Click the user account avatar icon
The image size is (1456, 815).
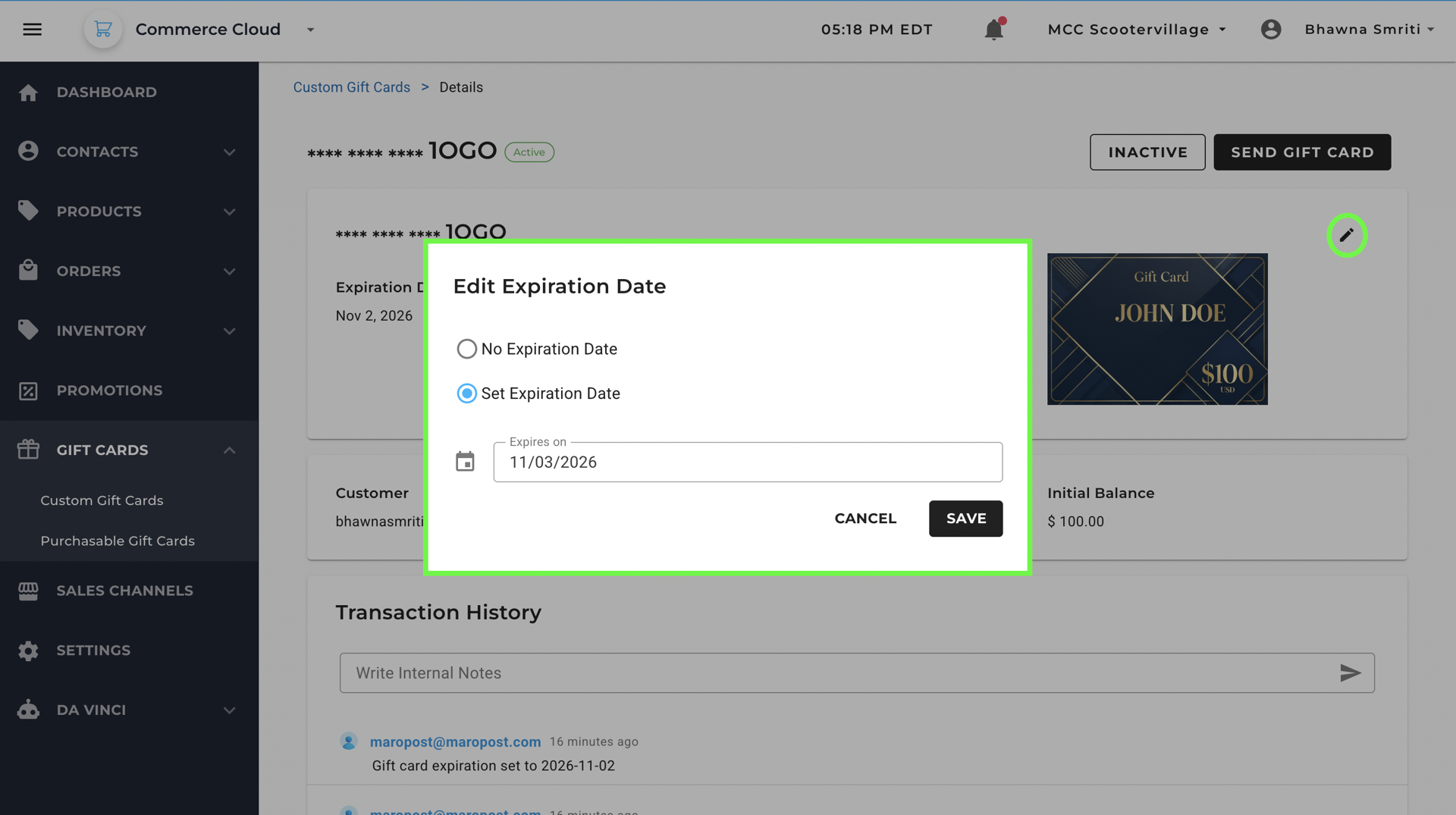1271,30
